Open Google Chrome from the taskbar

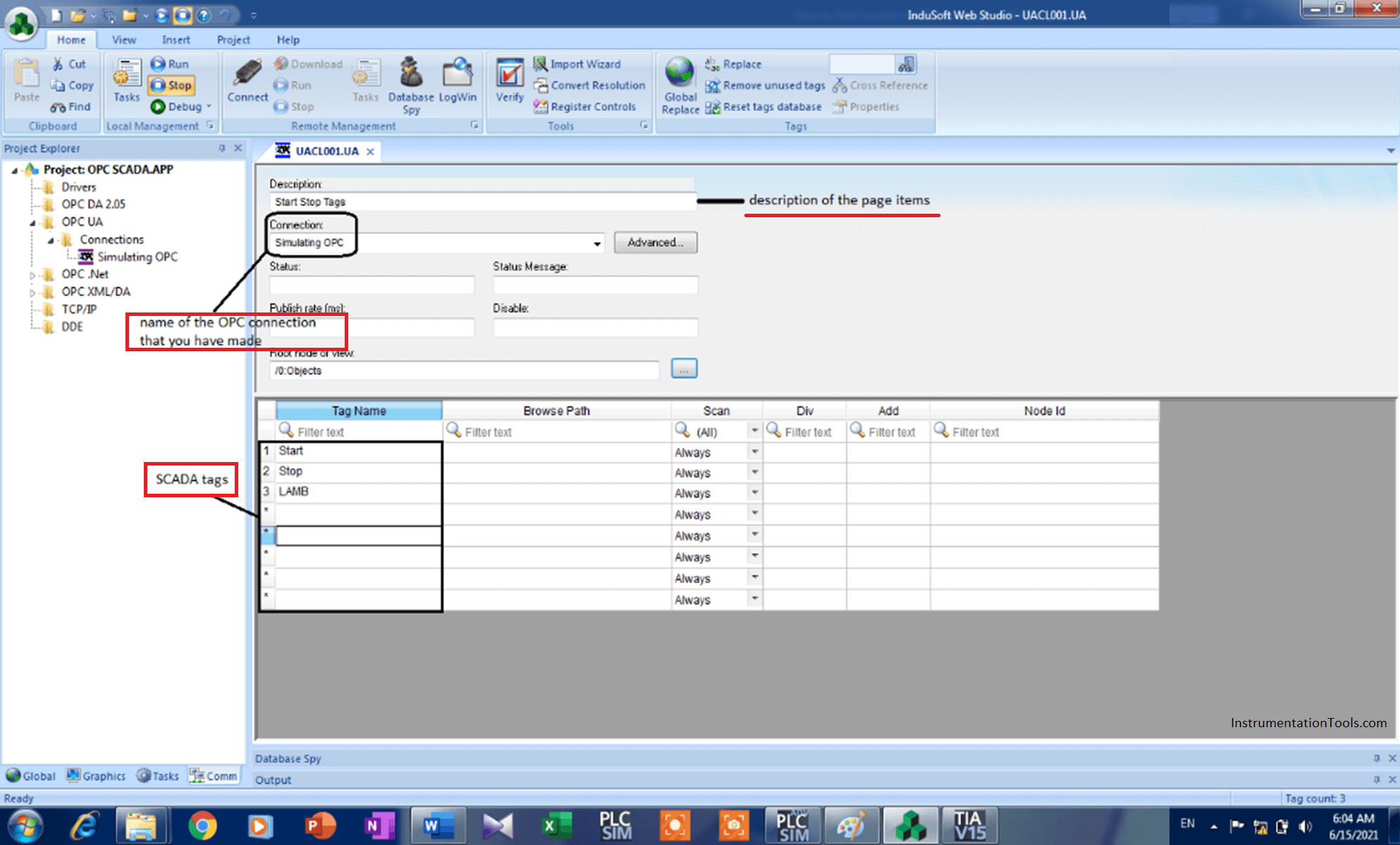point(202,826)
